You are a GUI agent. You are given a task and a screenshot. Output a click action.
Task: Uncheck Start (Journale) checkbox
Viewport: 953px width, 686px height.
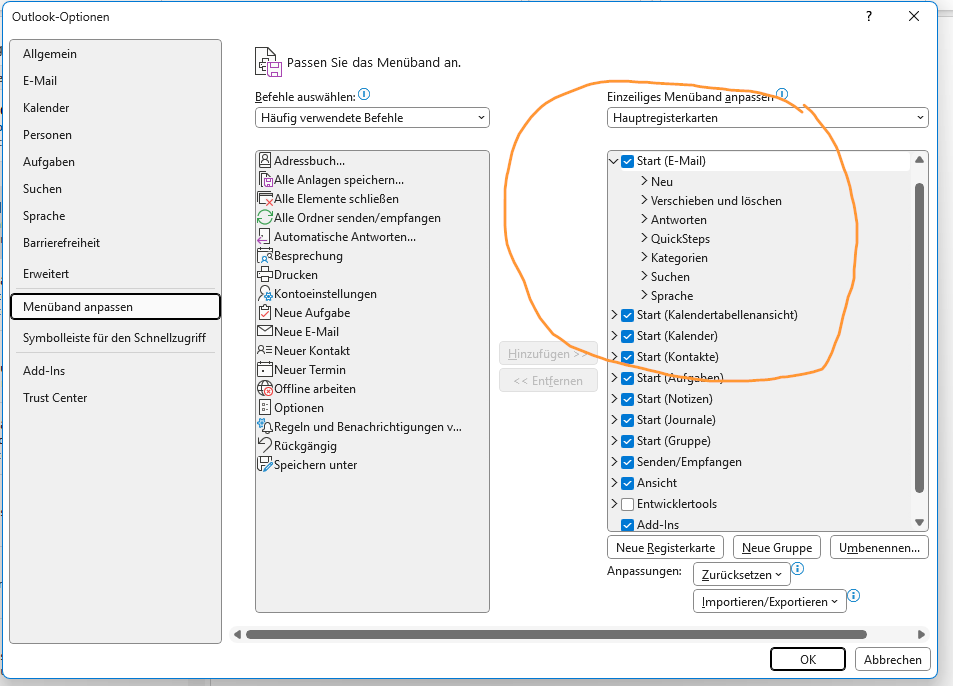[x=628, y=420]
